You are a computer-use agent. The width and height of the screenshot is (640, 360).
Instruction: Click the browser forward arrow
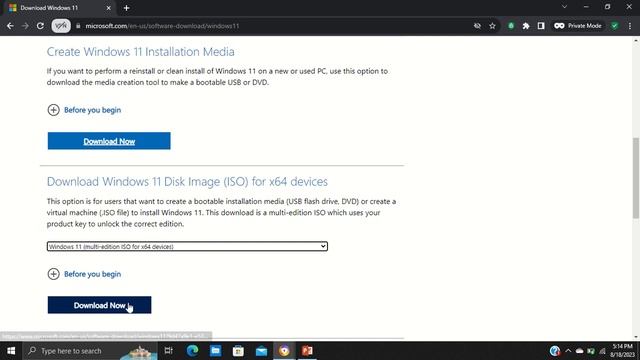tap(25, 26)
